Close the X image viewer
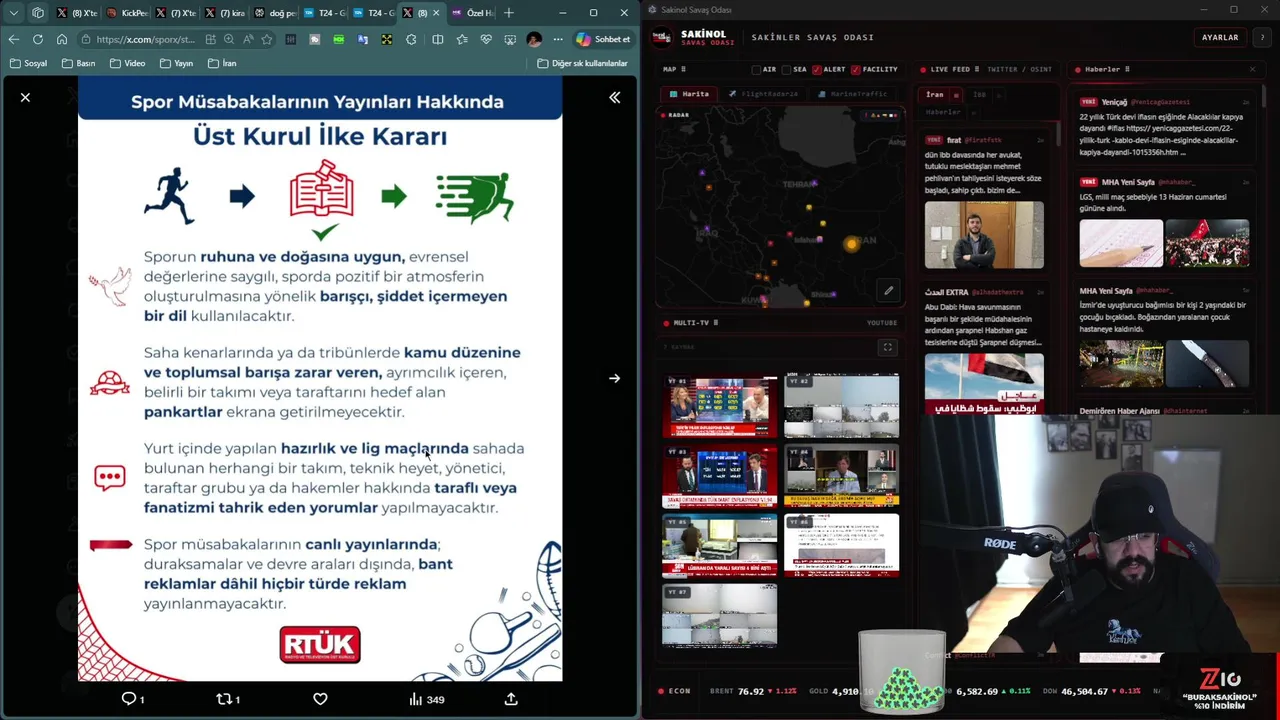This screenshot has width=1280, height=720. click(x=25, y=97)
